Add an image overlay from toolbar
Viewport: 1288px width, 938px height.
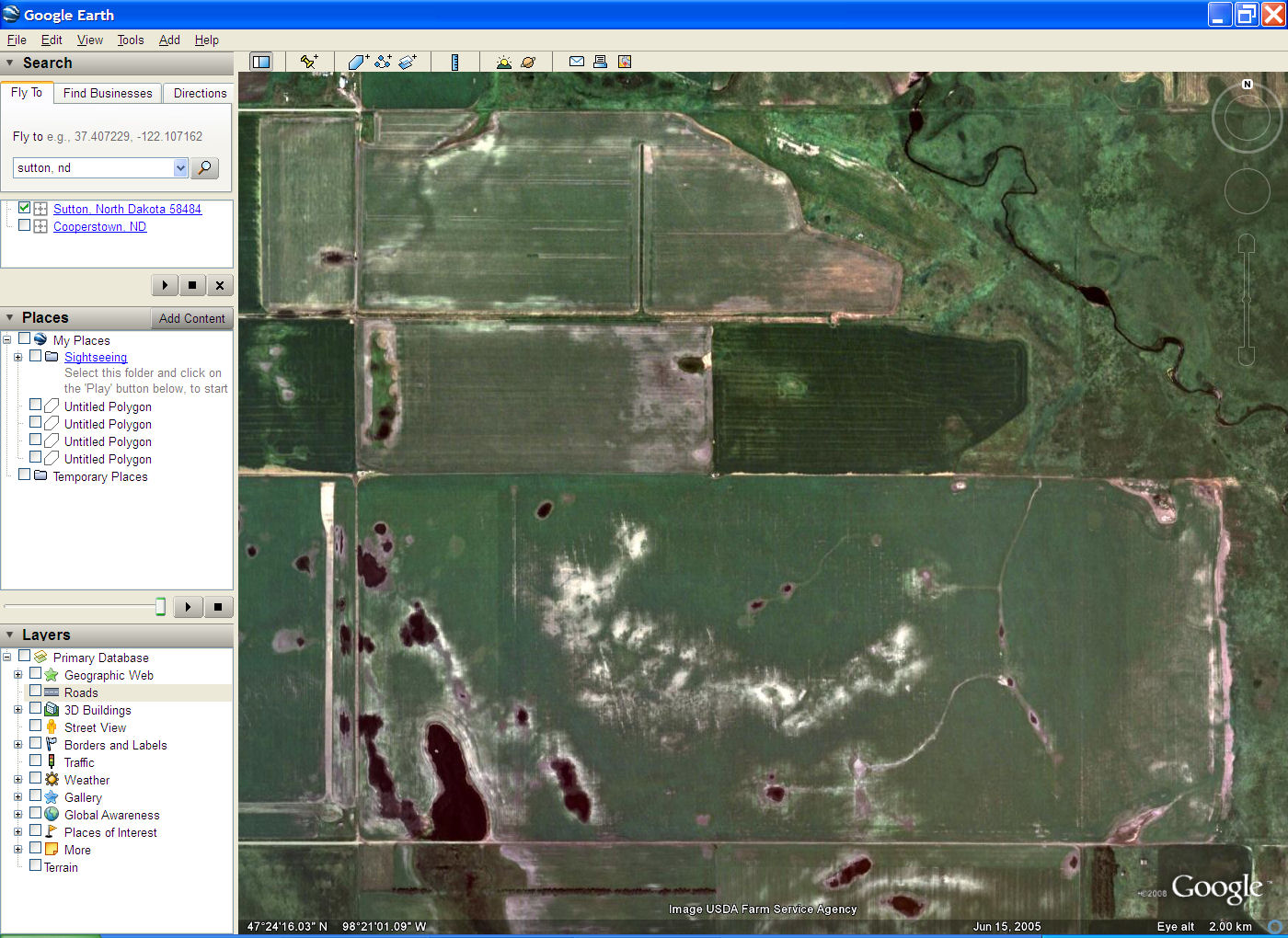click(x=408, y=62)
